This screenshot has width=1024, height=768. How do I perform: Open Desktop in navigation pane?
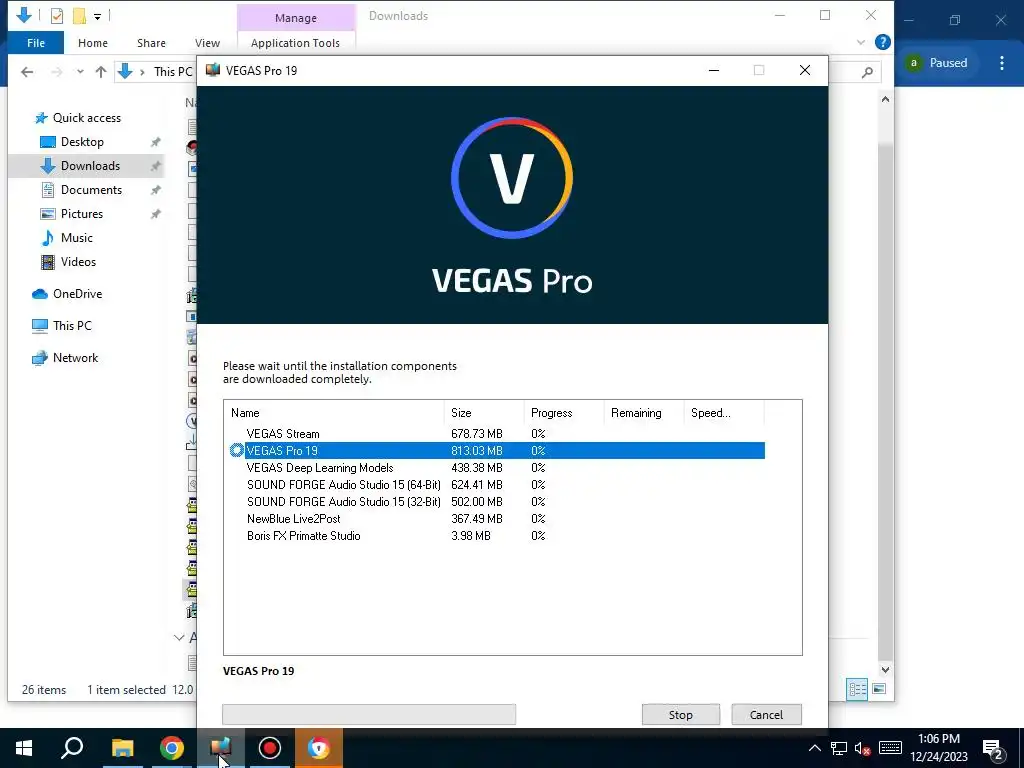pyautogui.click(x=82, y=142)
